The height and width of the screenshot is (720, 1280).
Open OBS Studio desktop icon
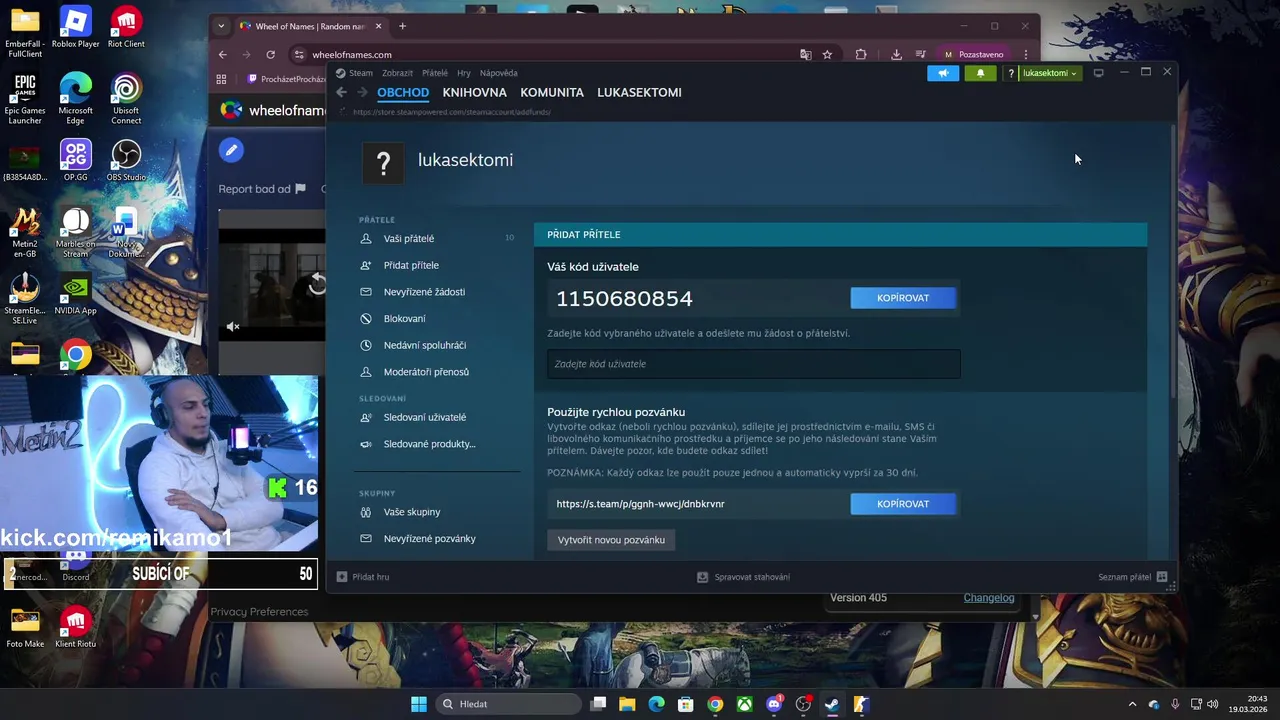(126, 161)
